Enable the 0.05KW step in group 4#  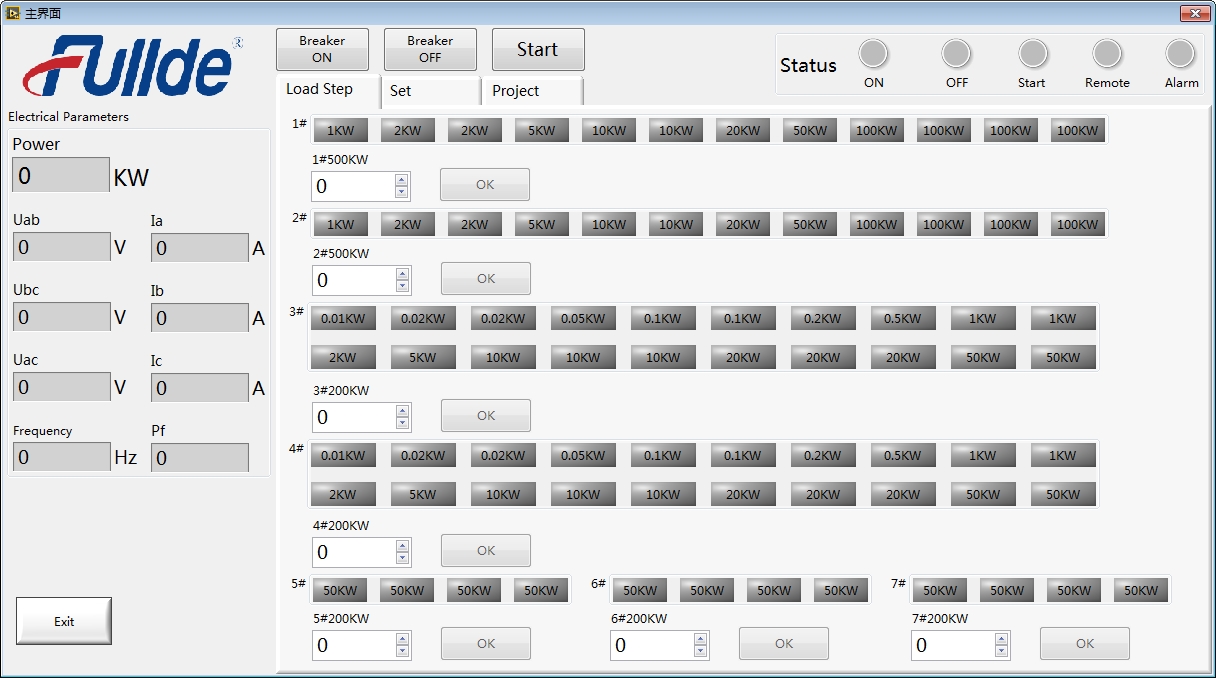coord(583,455)
